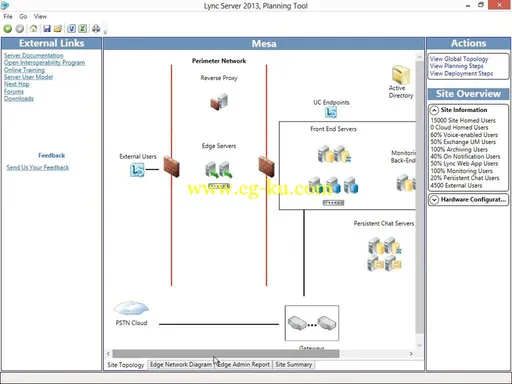Minimize the Planning Tool window

tap(468, 5)
